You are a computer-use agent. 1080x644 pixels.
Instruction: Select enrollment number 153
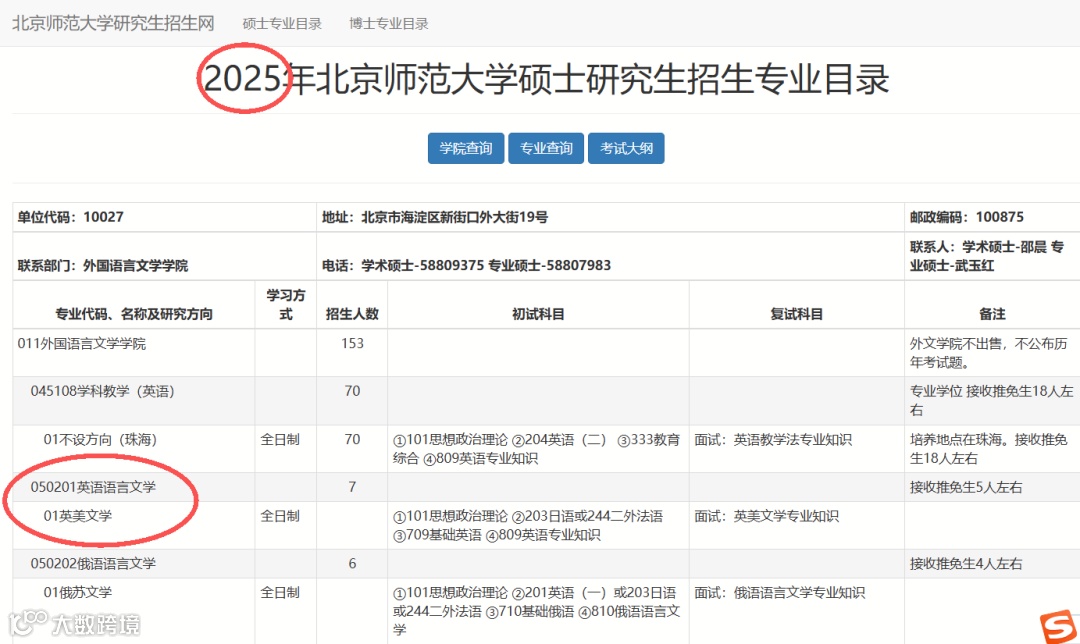[x=352, y=343]
